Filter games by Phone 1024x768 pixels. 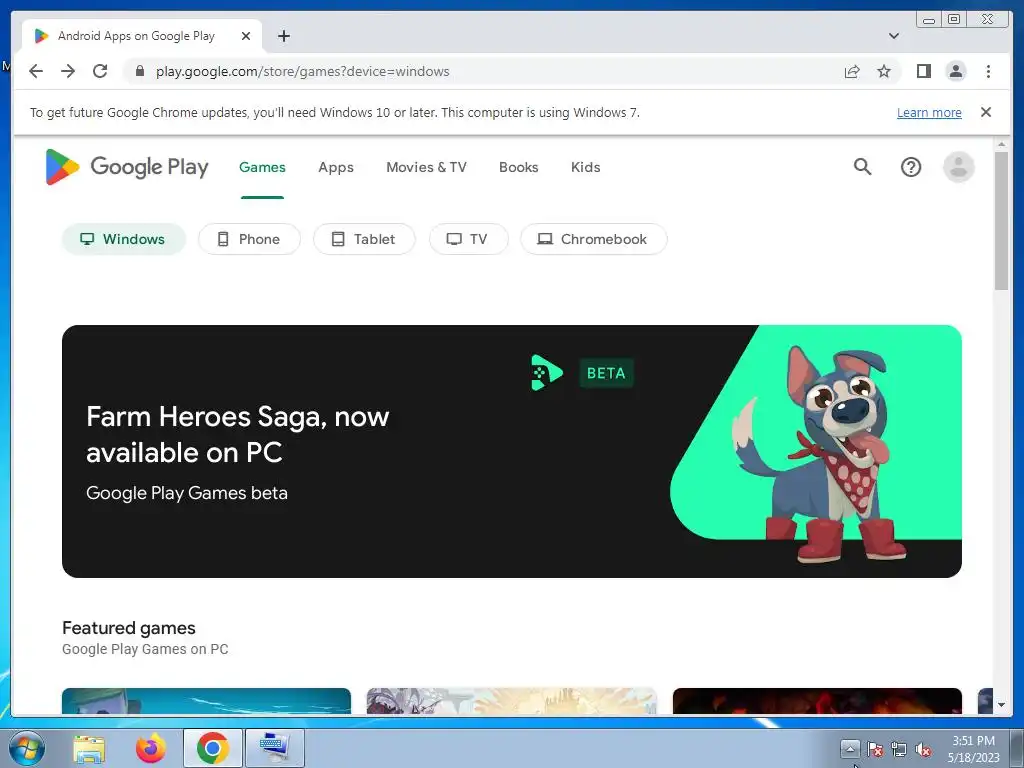(x=249, y=239)
